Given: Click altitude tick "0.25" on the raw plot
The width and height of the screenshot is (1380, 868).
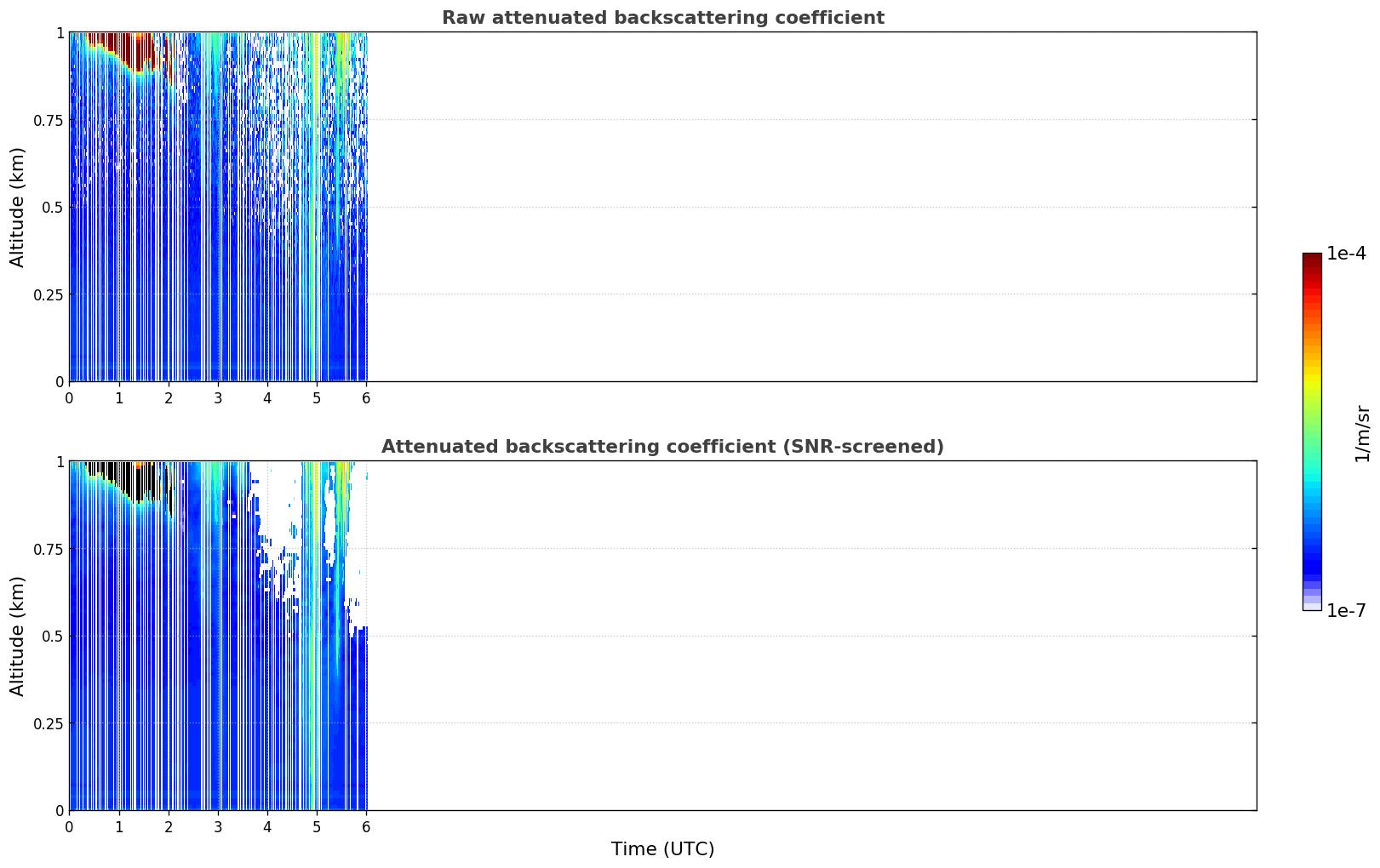Looking at the screenshot, I should tap(49, 294).
